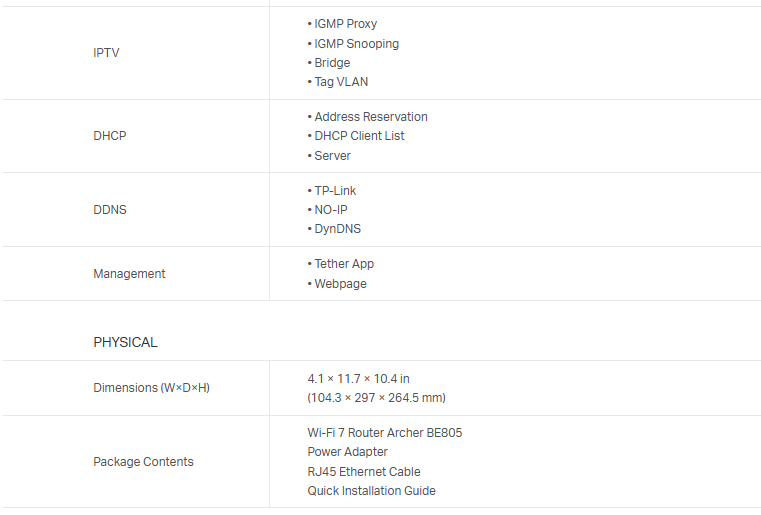Click the Webpage management entry
Screen dimensions: 761x515
340,284
